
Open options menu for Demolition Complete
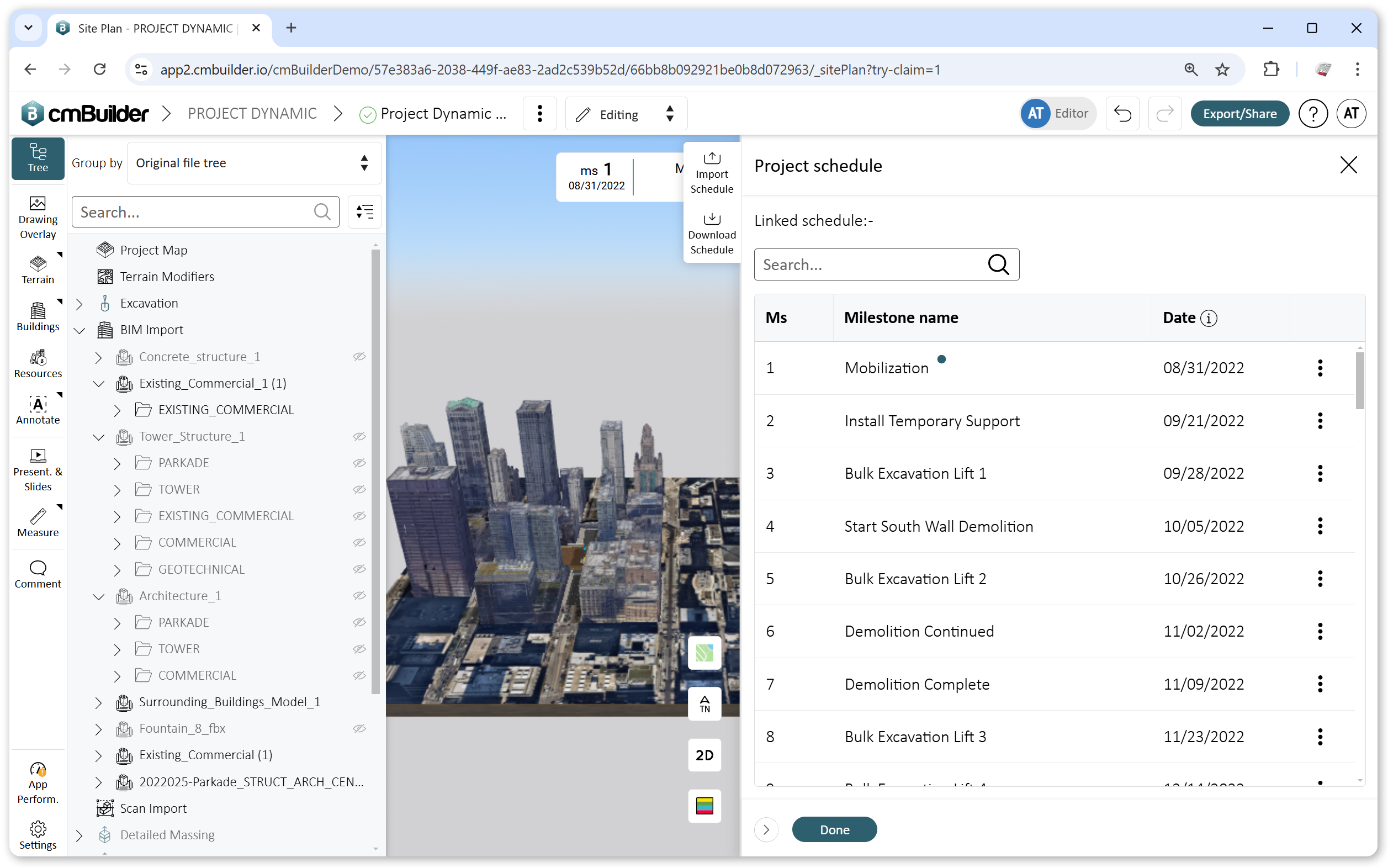pos(1320,684)
